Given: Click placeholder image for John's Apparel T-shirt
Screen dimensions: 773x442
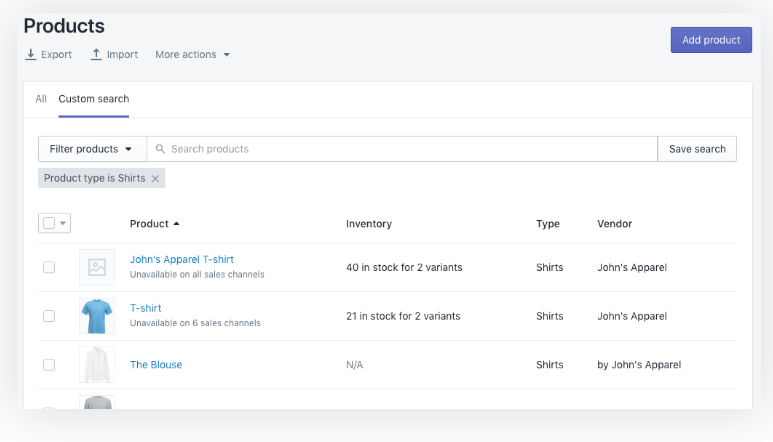Looking at the screenshot, I should (97, 267).
